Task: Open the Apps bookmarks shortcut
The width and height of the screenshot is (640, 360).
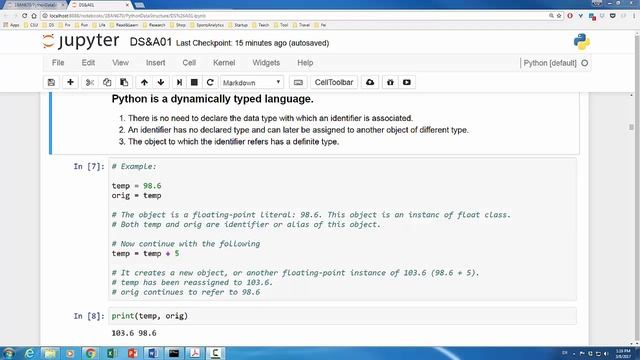Action: coord(11,25)
